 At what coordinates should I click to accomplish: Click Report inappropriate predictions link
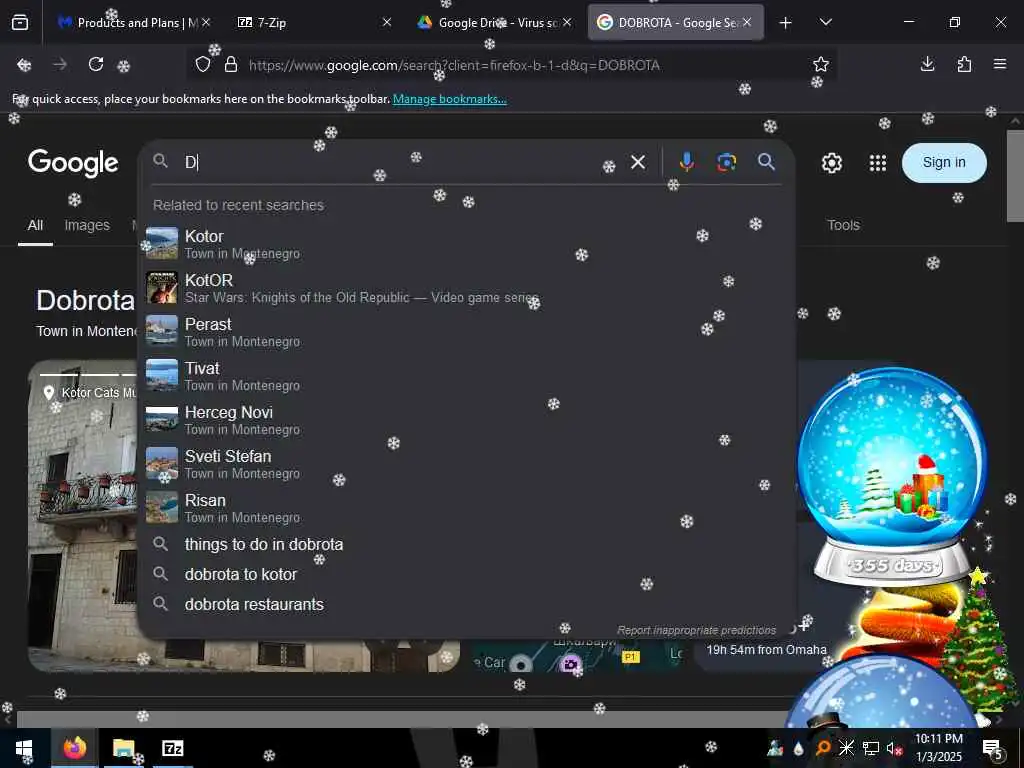[x=697, y=630]
